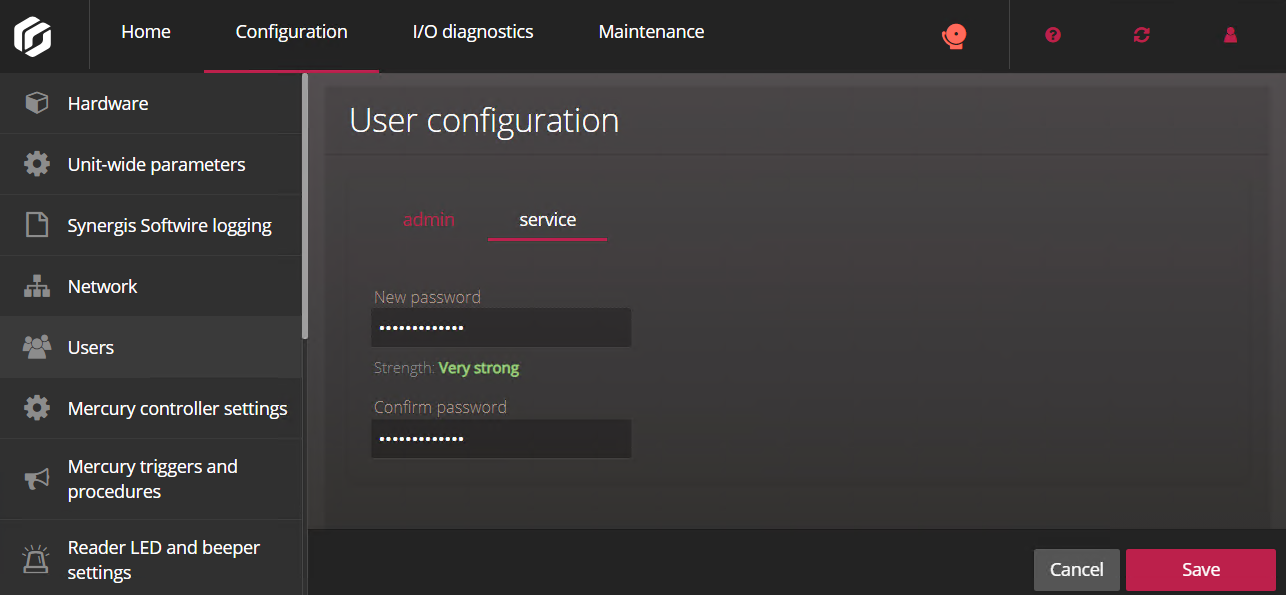This screenshot has height=595, width=1286.
Task: Click the 'Very strong' strength text
Action: tap(479, 368)
